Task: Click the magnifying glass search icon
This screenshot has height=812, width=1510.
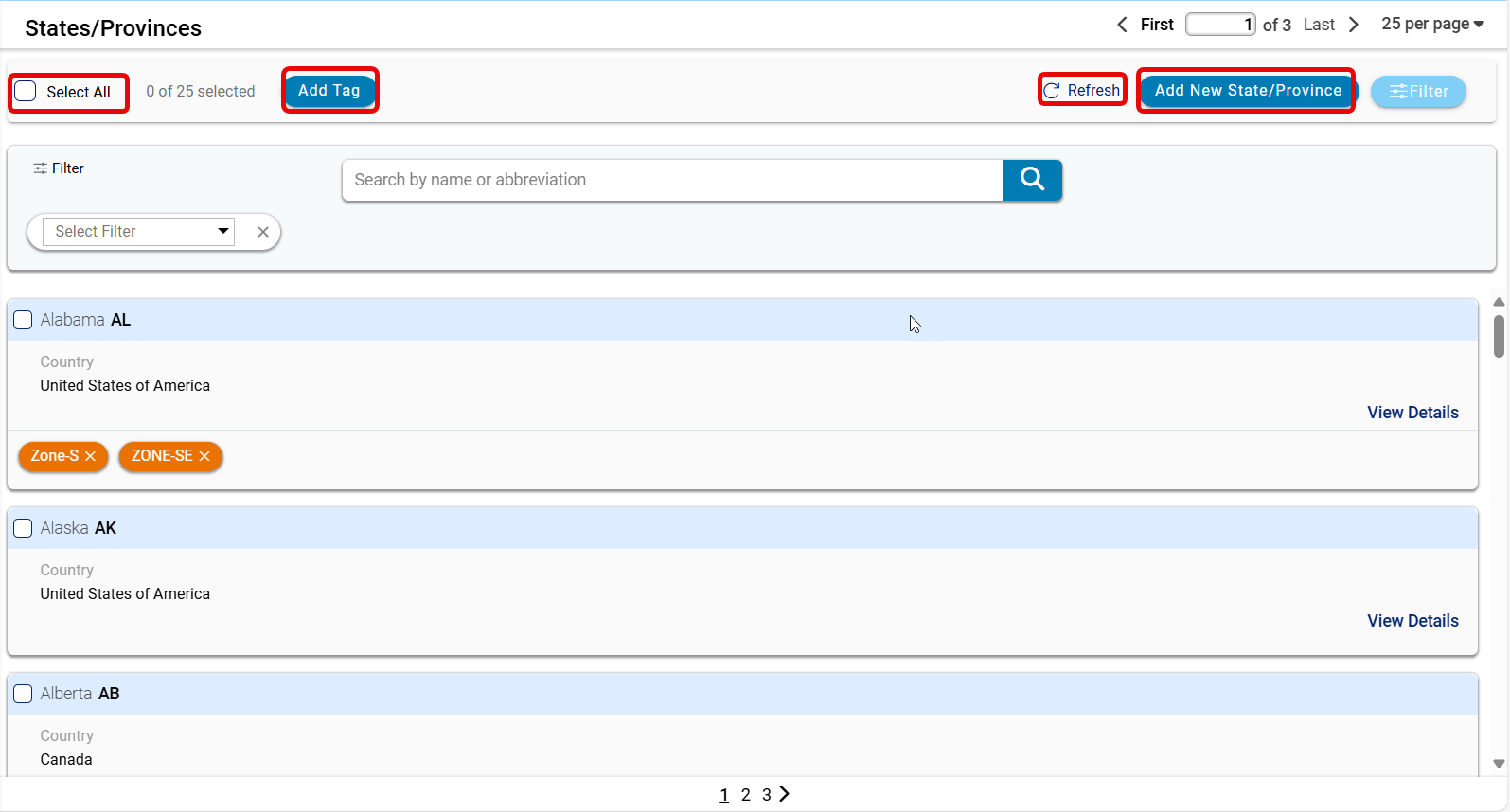Action: tap(1032, 180)
